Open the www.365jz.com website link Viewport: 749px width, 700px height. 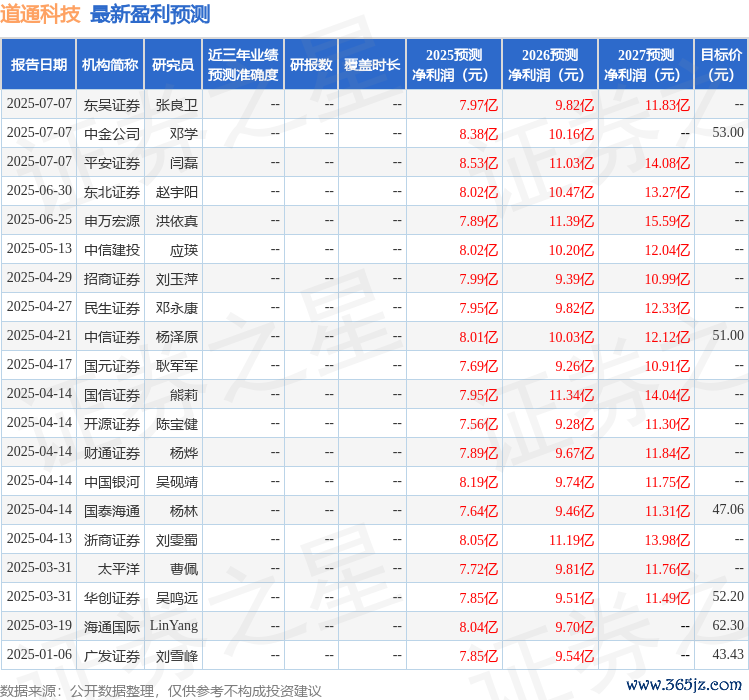point(684,685)
